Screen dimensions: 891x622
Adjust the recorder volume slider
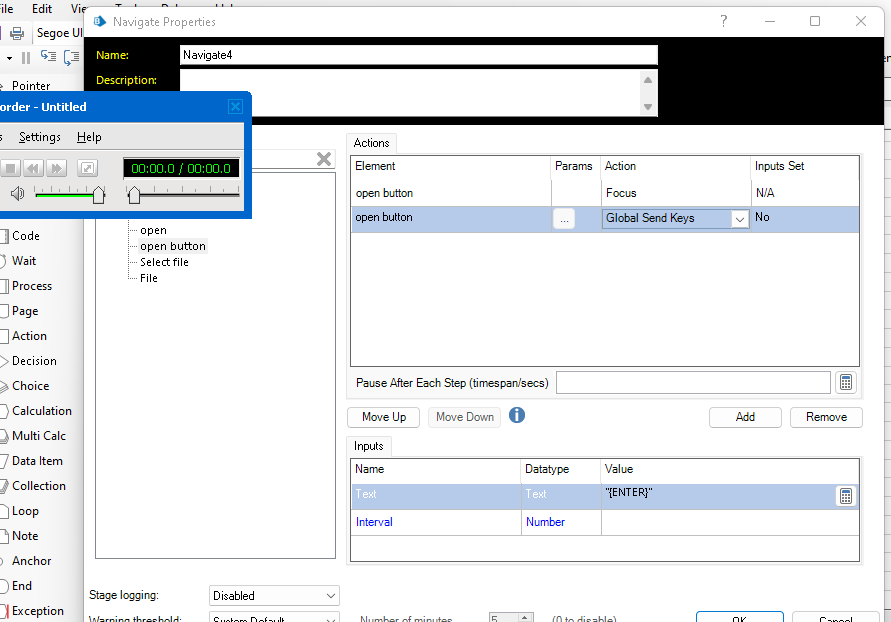point(98,194)
